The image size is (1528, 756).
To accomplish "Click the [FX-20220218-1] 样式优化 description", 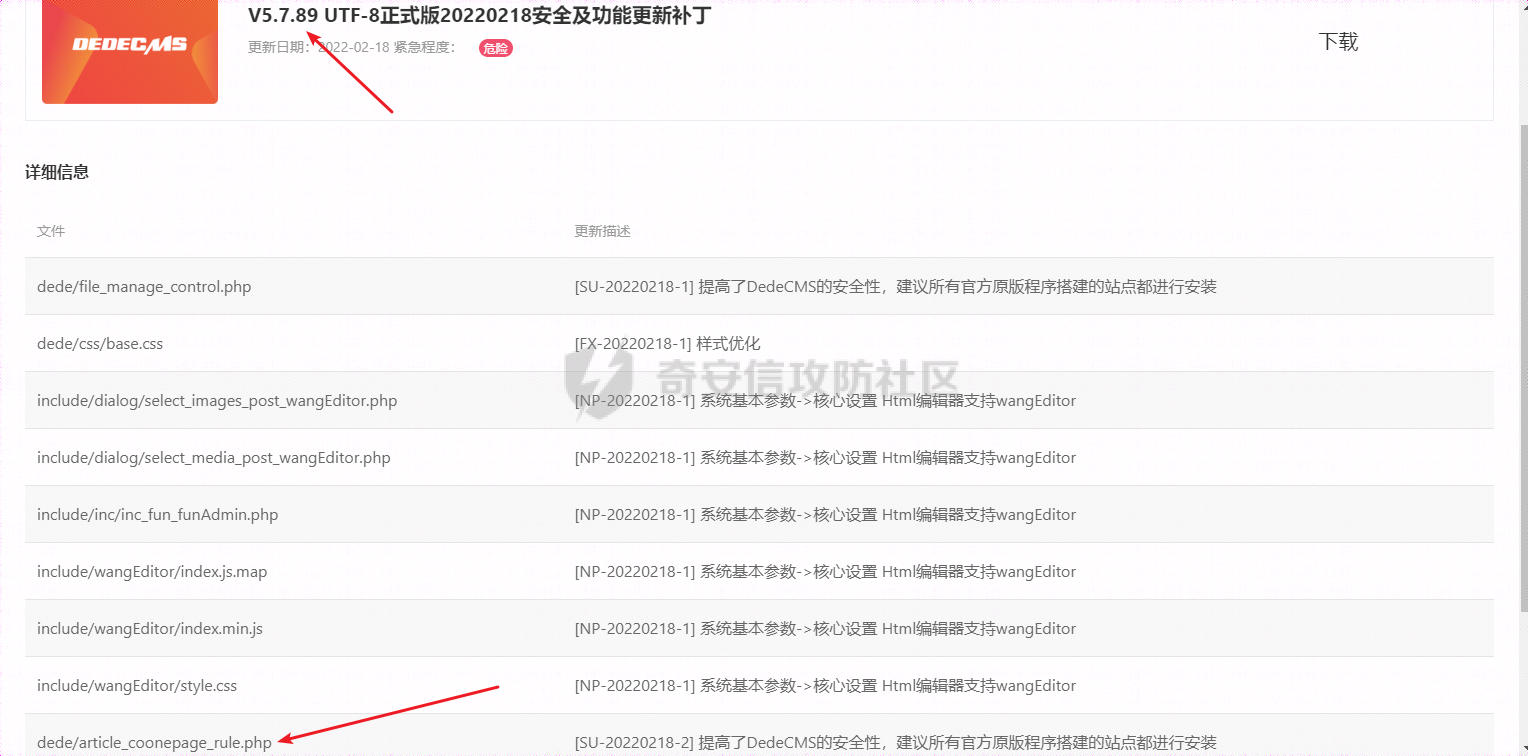I will (x=667, y=344).
